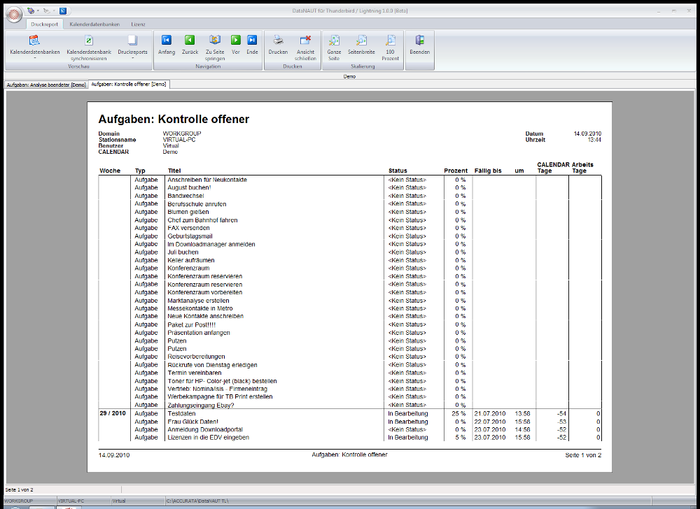
Task: Set zoom to 100 Prozent
Action: point(390,48)
